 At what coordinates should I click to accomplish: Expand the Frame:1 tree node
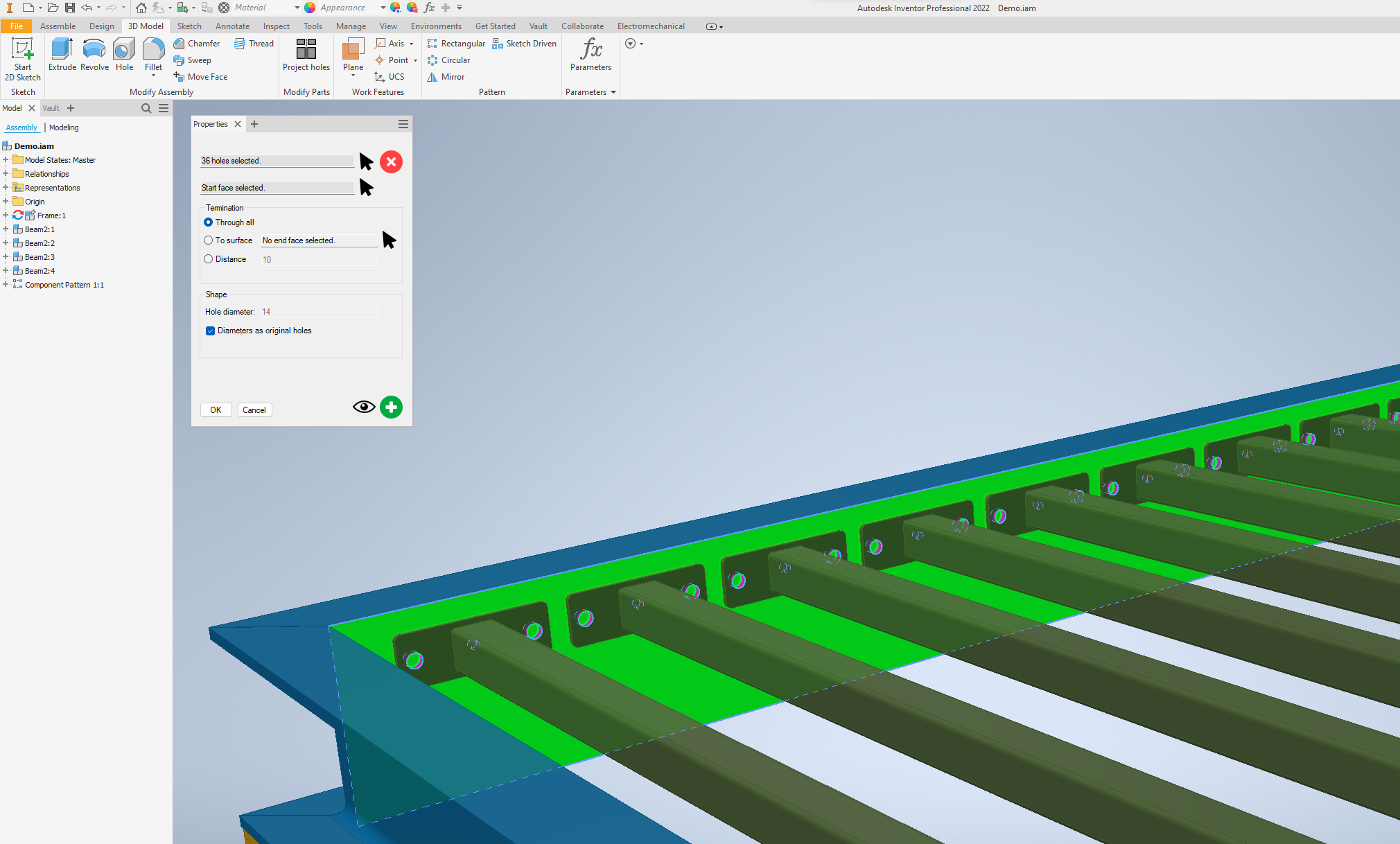pos(6,216)
